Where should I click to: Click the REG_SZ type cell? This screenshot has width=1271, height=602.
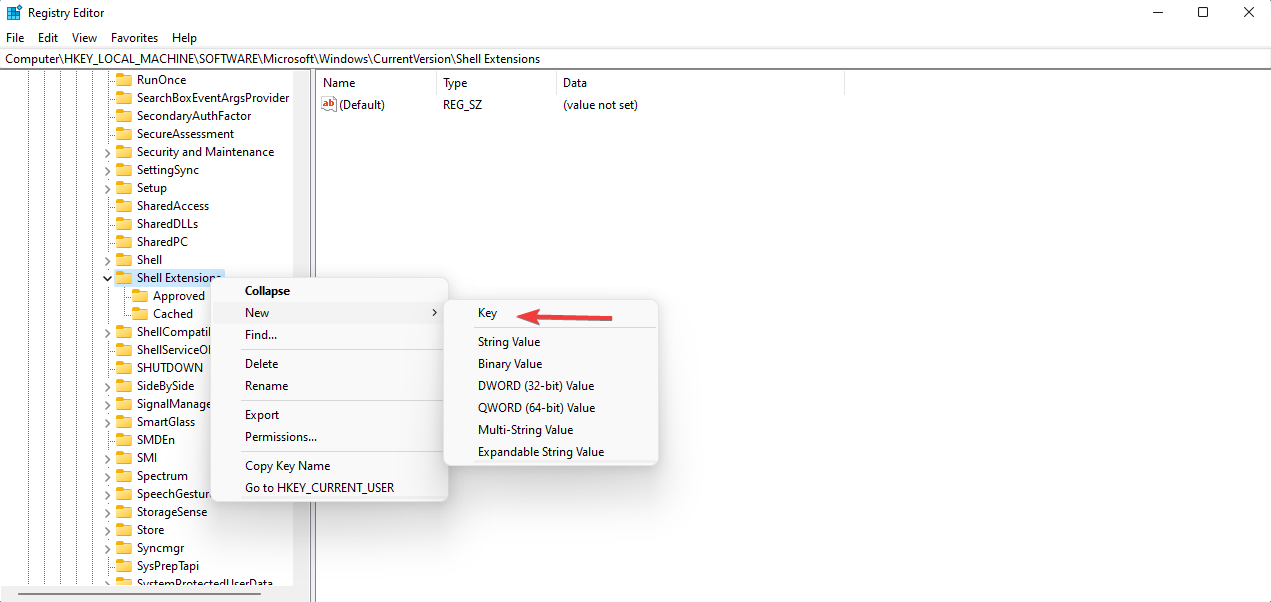point(463,105)
